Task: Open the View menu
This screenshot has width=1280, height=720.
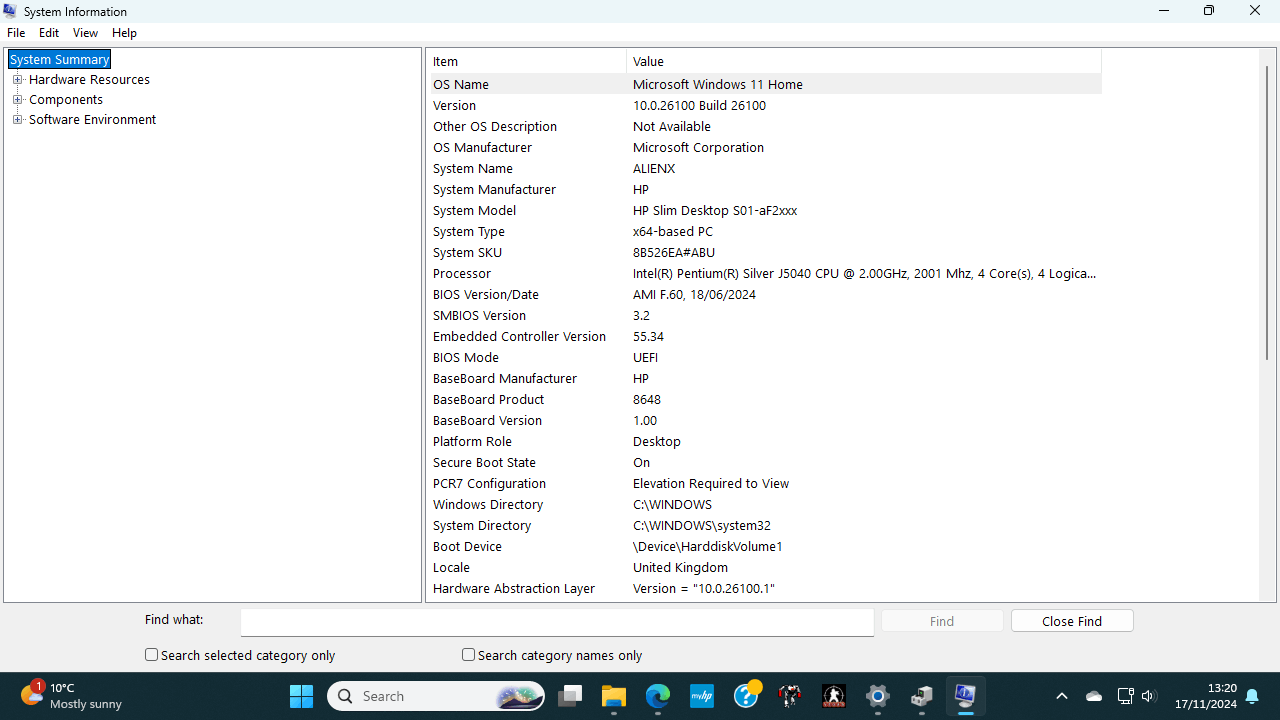Action: tap(85, 33)
